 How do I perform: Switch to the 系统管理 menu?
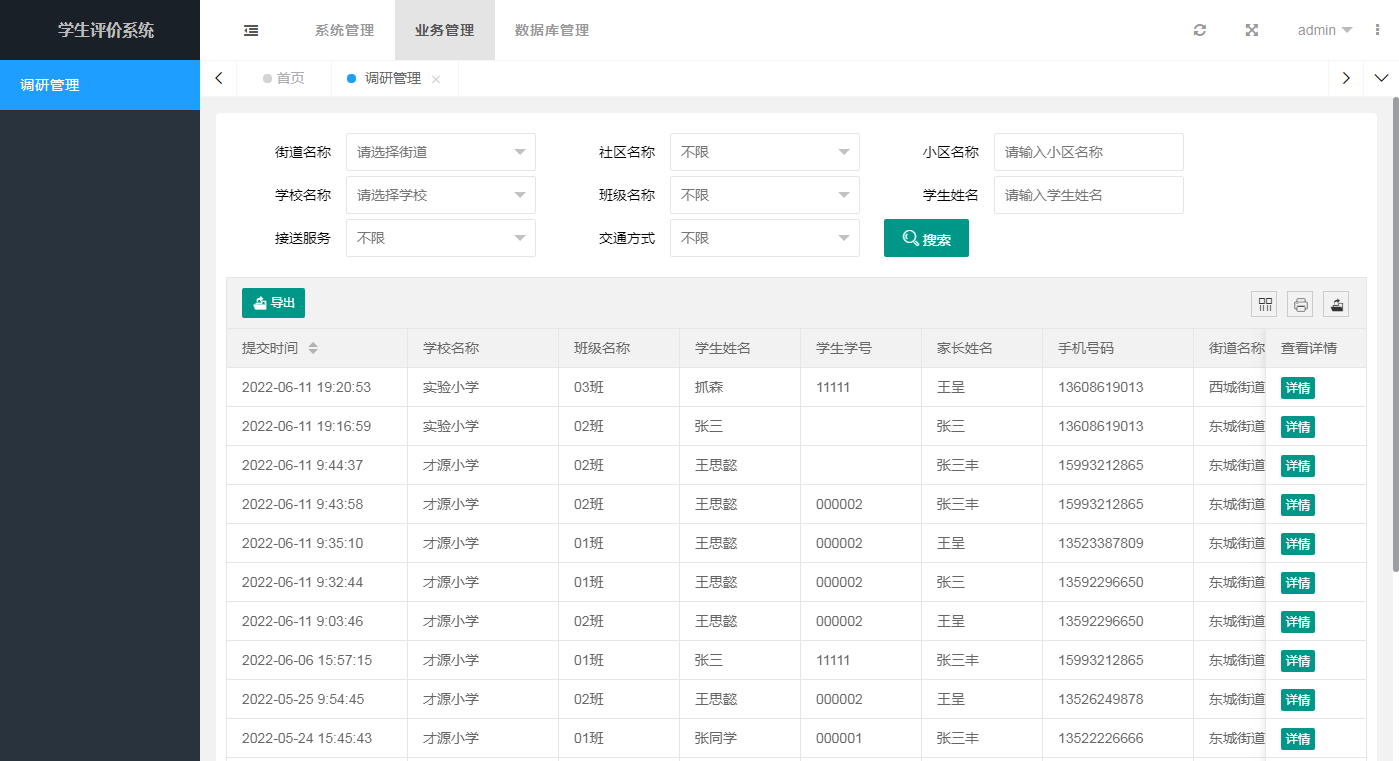pyautogui.click(x=344, y=30)
